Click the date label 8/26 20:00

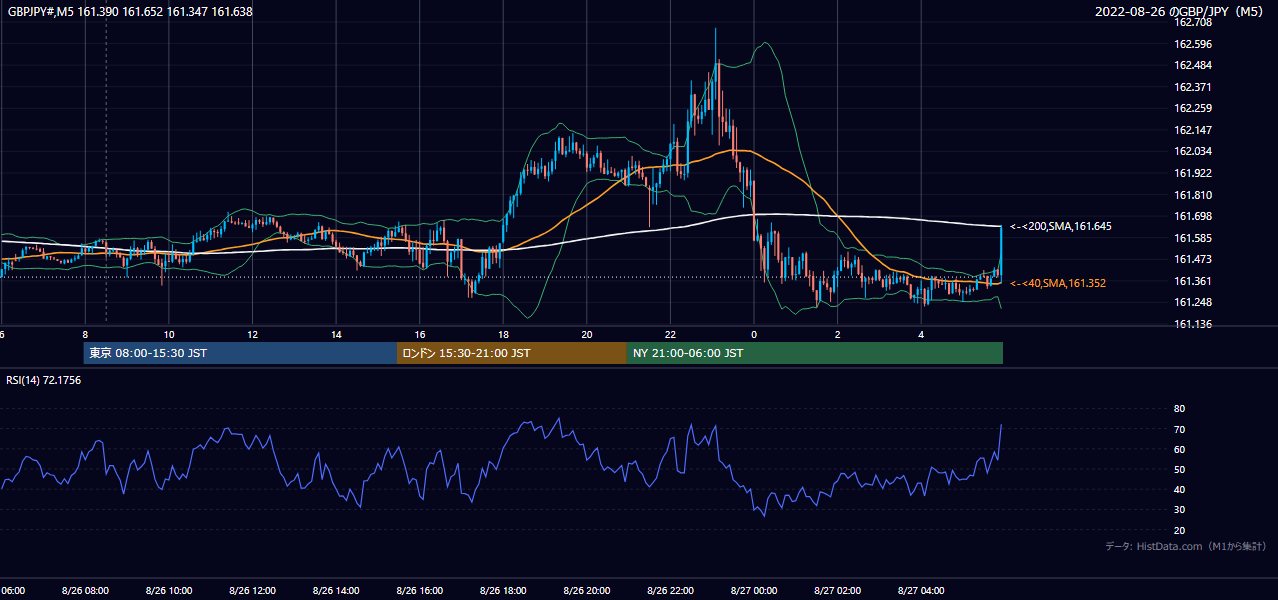point(587,590)
